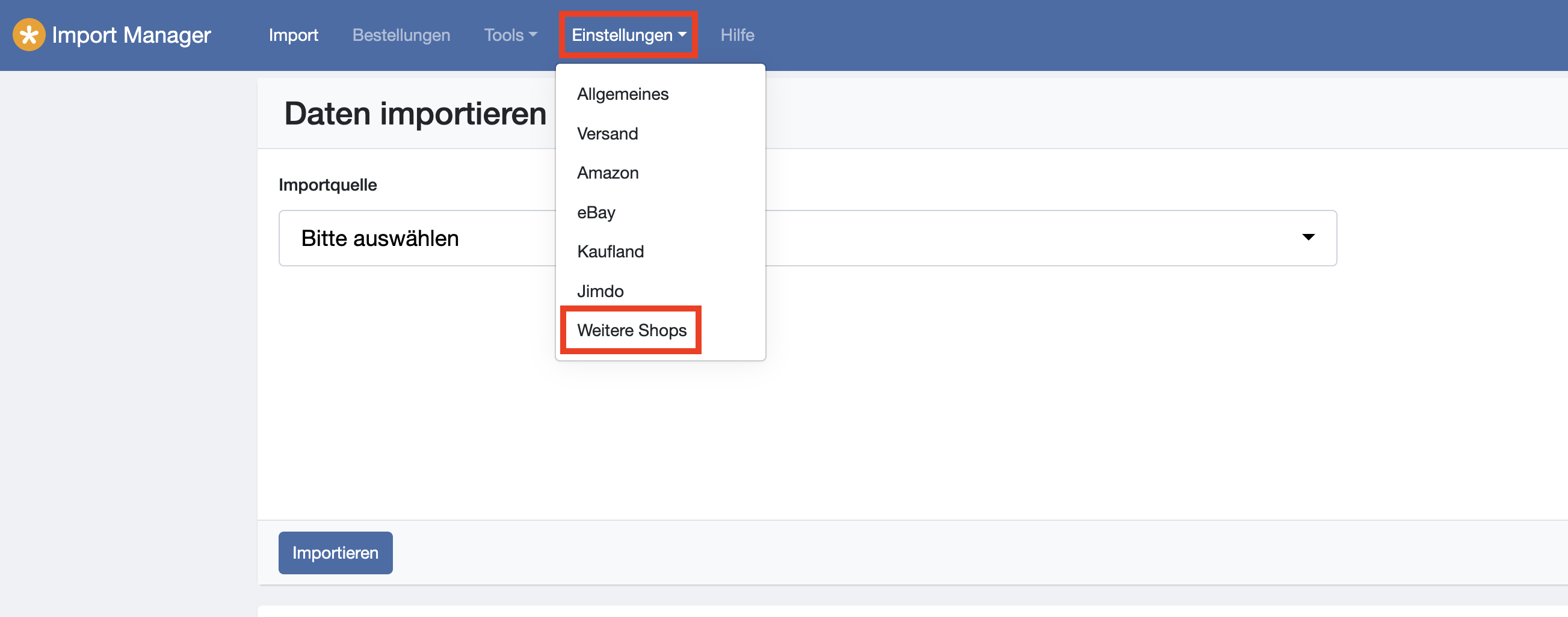1568x617 pixels.
Task: Go to the Bestellungen page
Action: pos(401,35)
